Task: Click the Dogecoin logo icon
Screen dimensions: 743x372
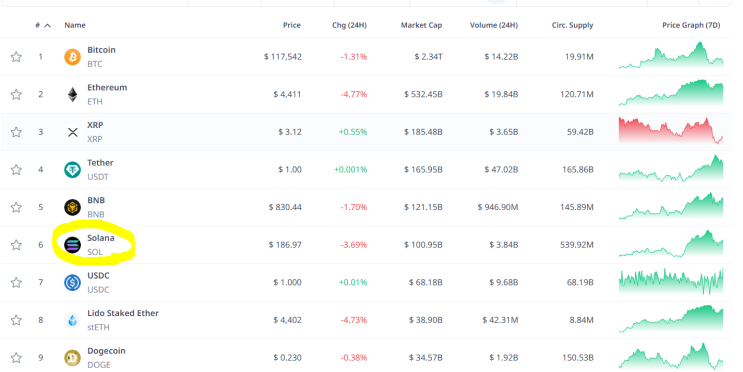Action: point(72,358)
